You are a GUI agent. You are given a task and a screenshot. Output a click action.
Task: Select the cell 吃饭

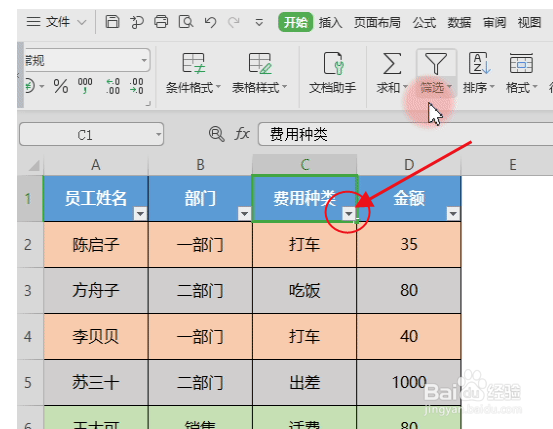[305, 291]
